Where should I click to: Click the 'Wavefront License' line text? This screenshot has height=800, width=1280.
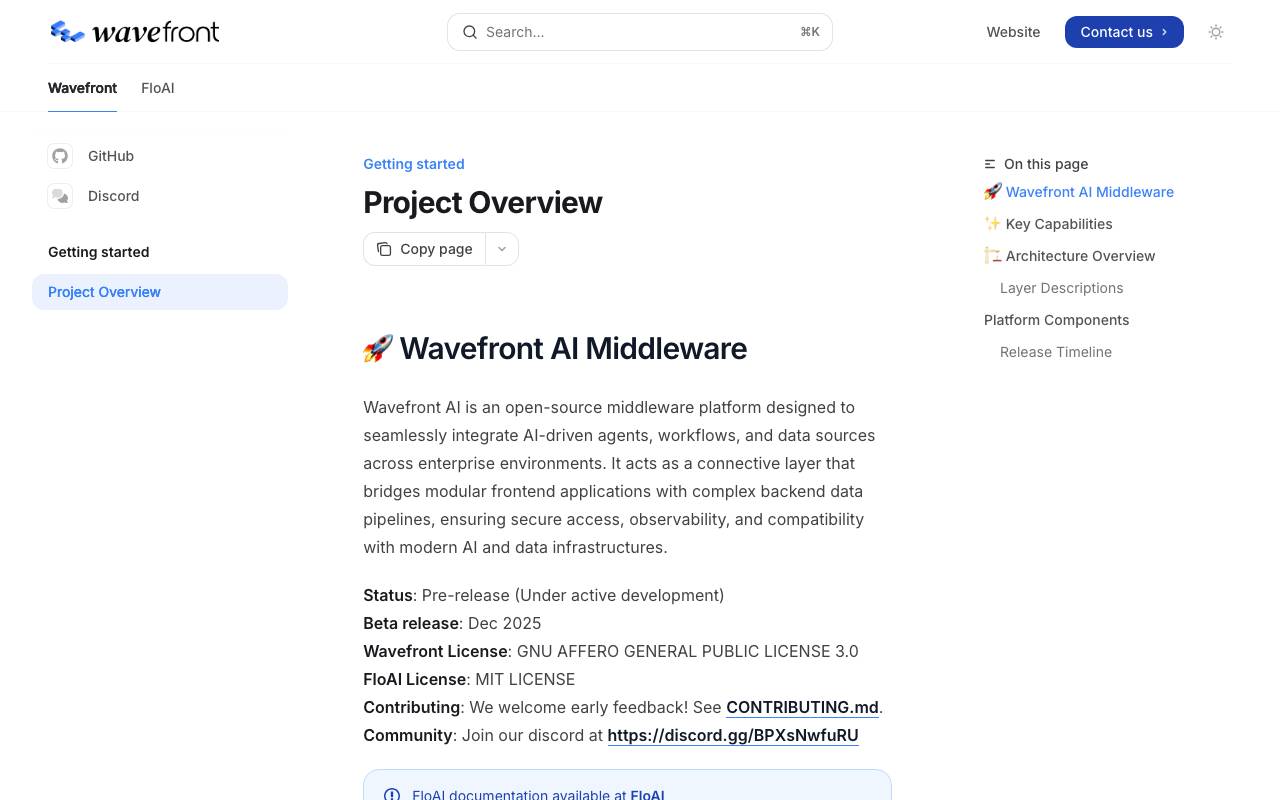point(611,651)
